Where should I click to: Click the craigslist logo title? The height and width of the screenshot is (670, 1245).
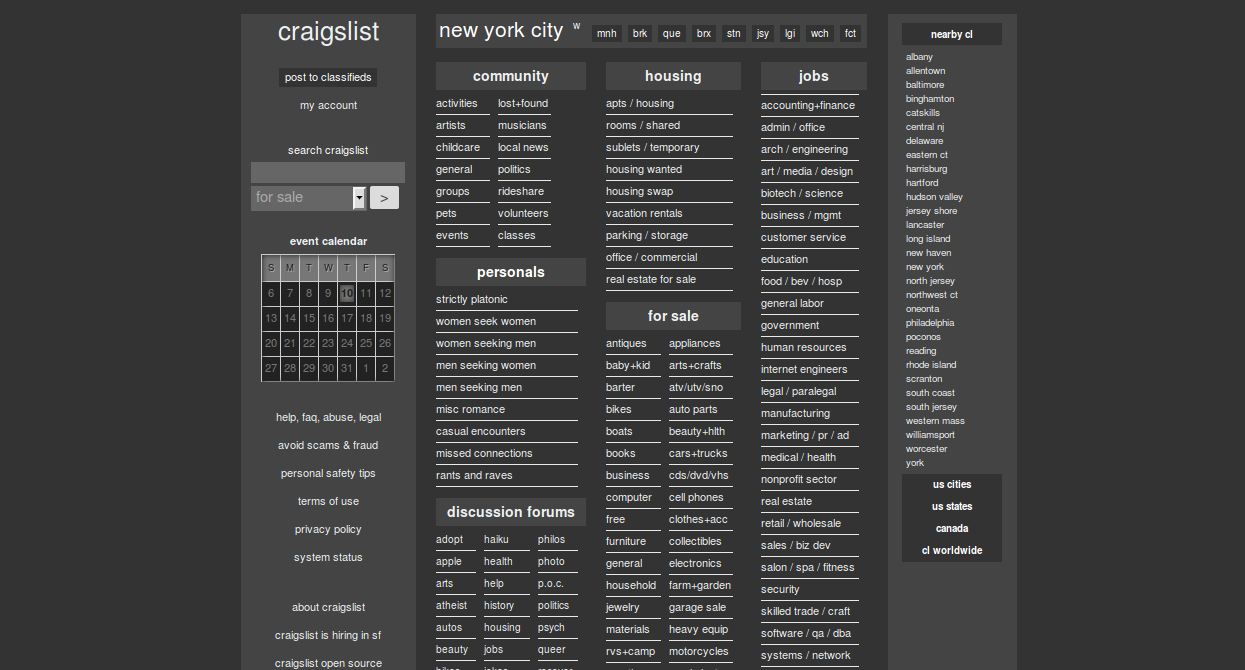[328, 32]
